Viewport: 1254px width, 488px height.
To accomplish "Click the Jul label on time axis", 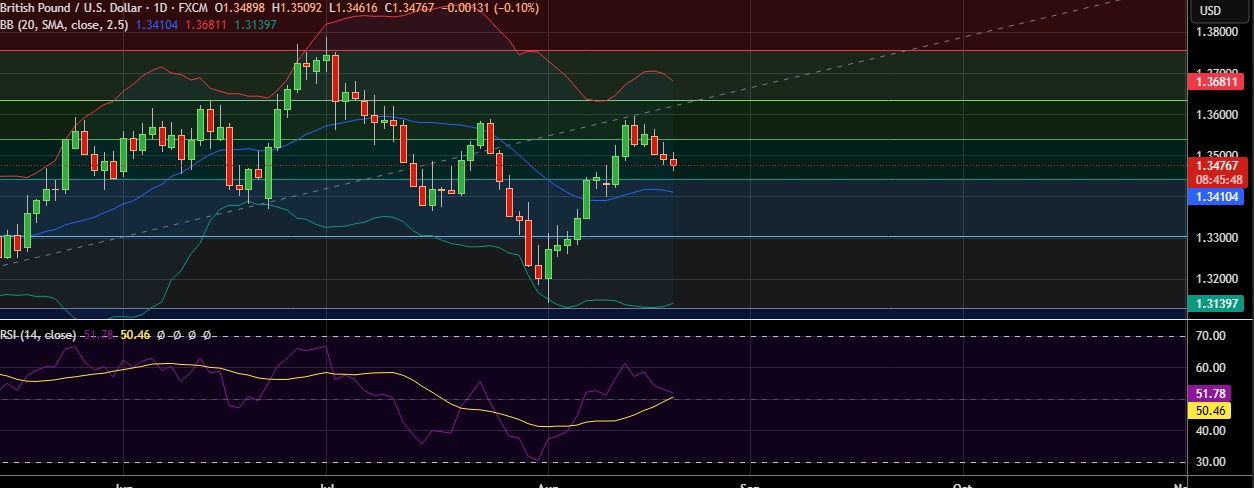I will click(327, 484).
